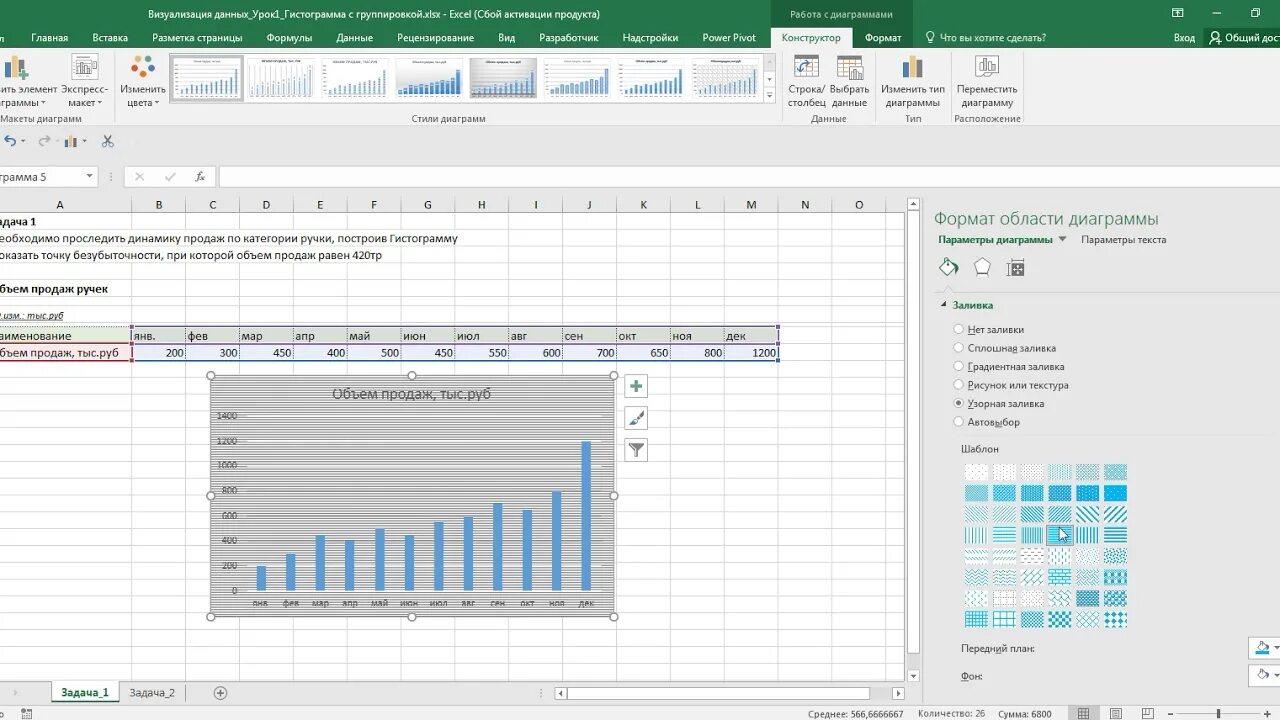The height and width of the screenshot is (720, 1280).
Task: Select Рисунок или текстура radio option
Action: (x=959, y=385)
